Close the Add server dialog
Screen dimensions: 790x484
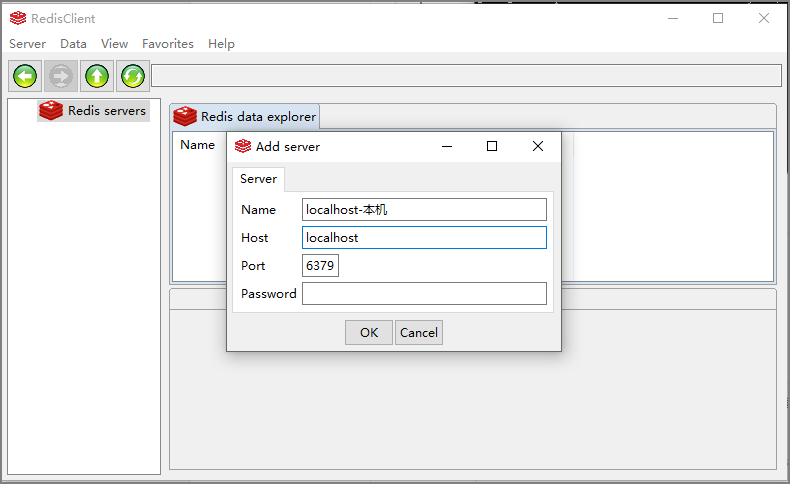(538, 146)
